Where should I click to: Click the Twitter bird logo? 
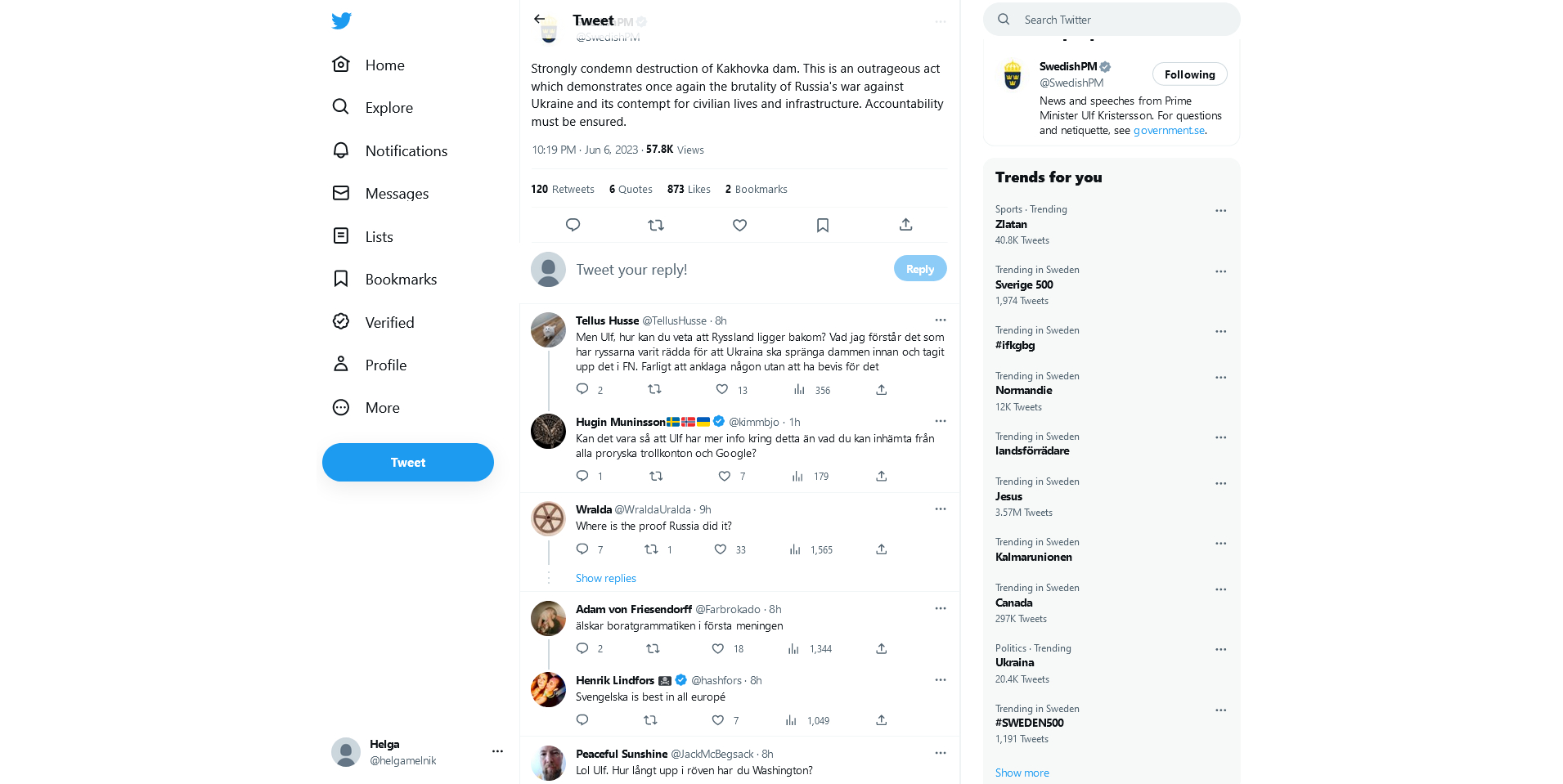pos(342,21)
